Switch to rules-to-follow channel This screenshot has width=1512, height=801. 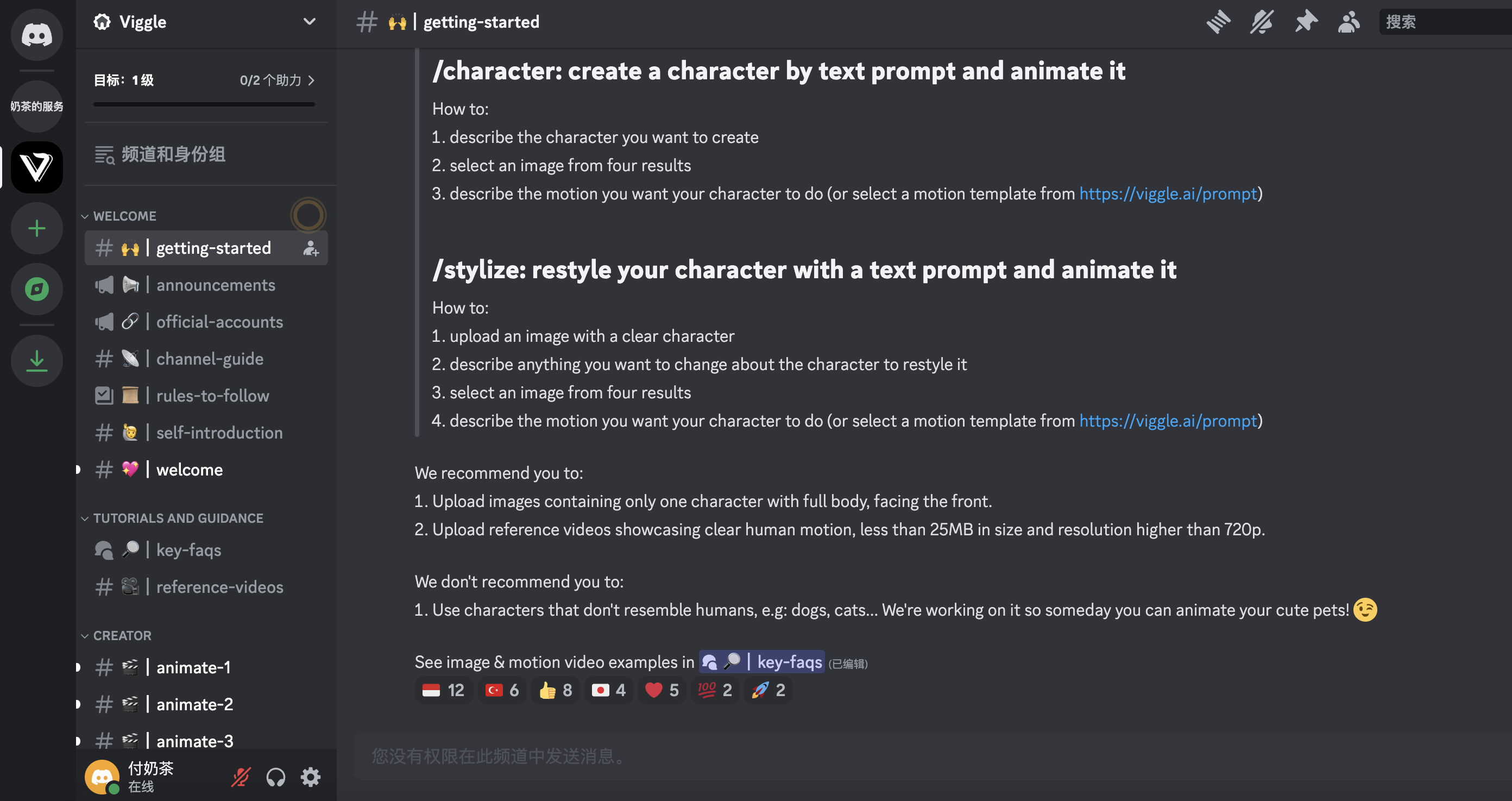tap(212, 396)
